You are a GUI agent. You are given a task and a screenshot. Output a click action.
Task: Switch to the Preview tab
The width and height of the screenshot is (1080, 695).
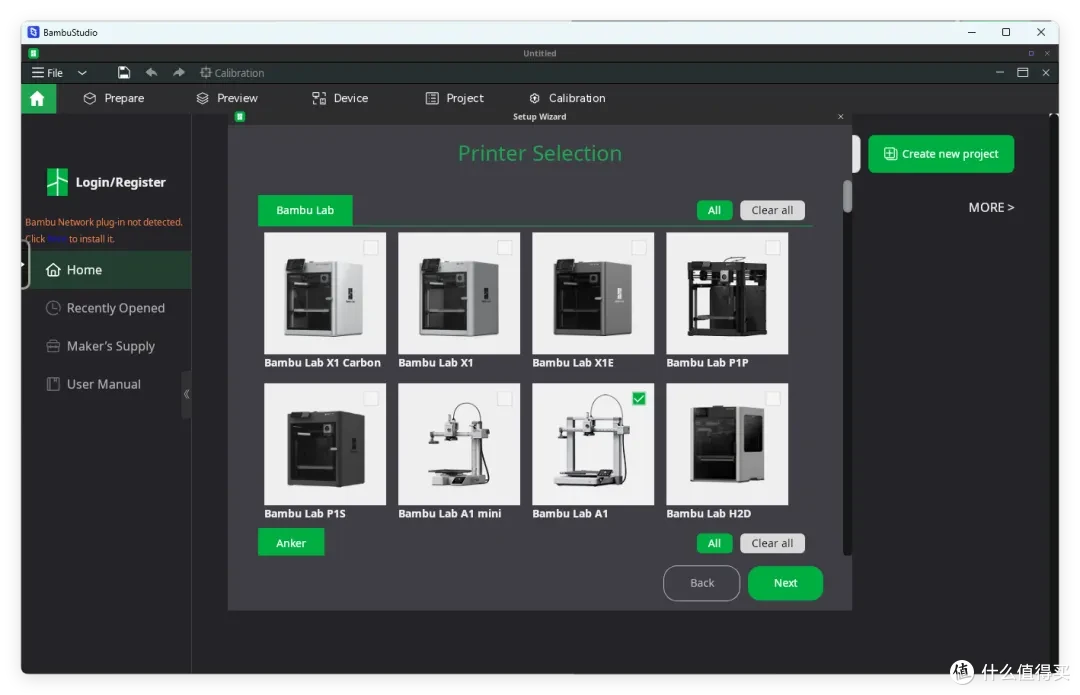click(x=227, y=98)
